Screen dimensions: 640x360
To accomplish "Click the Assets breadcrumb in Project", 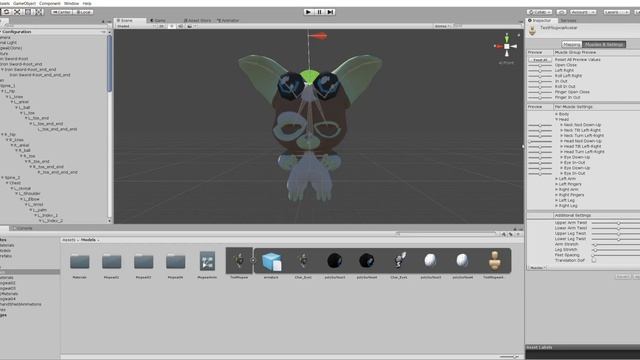I will click(69, 240).
